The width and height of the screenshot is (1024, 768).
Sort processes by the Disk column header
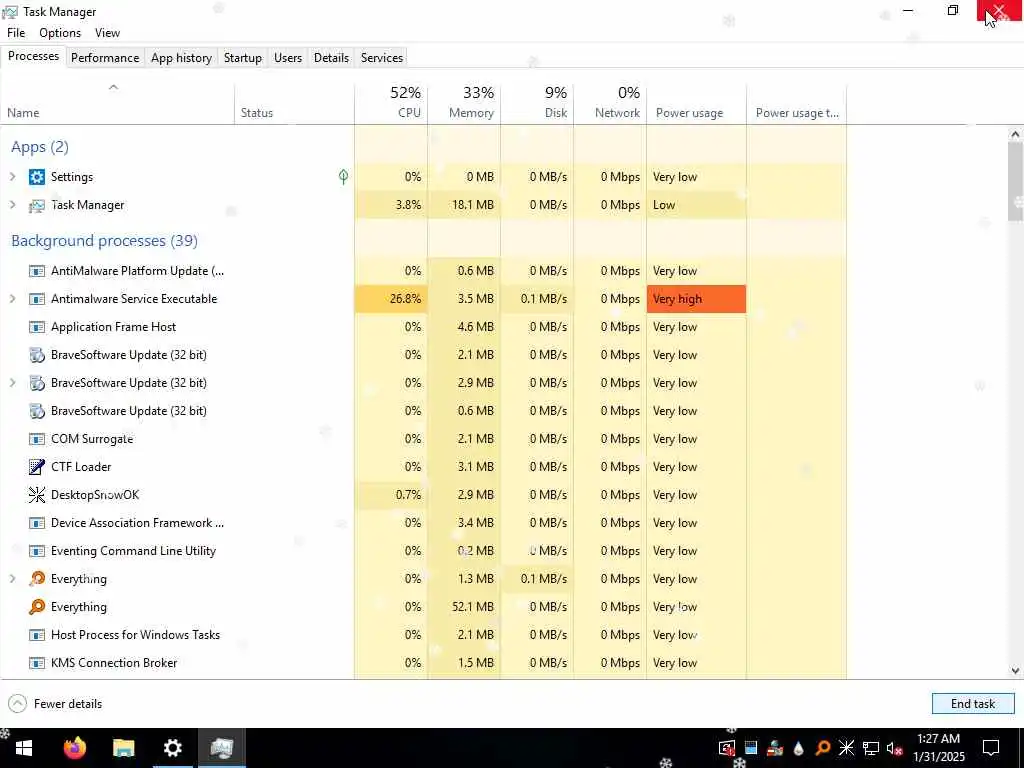(537, 103)
